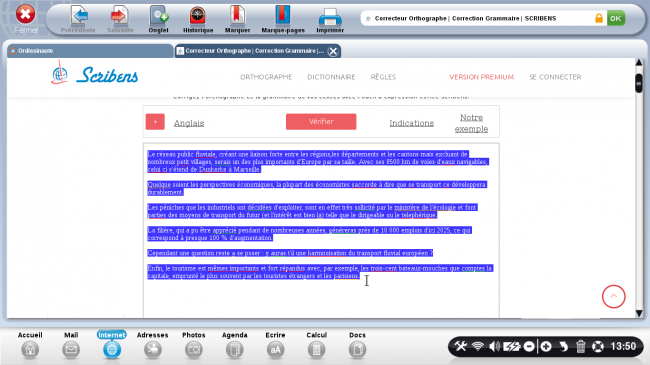650x365 pixels.
Task: Click the undo arrow tray icon
Action: [x=563, y=346]
